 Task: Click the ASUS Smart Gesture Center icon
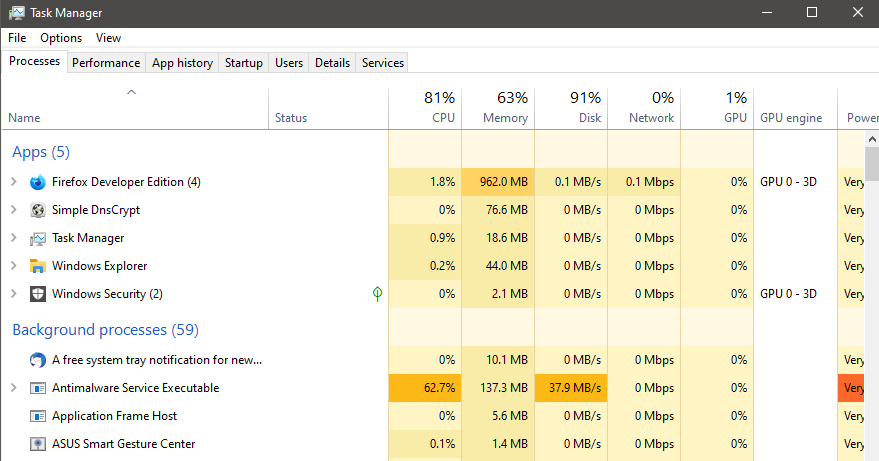(x=38, y=444)
